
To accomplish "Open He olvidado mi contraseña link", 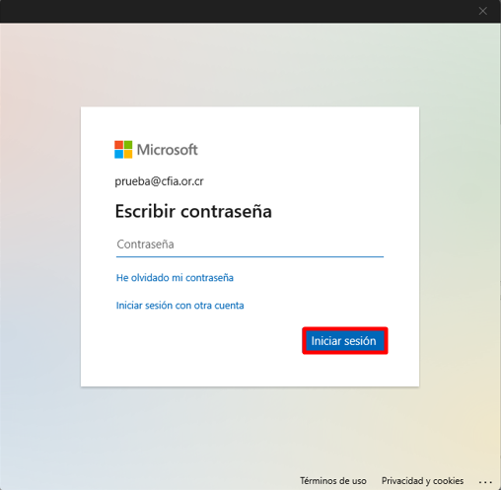I will (175, 278).
